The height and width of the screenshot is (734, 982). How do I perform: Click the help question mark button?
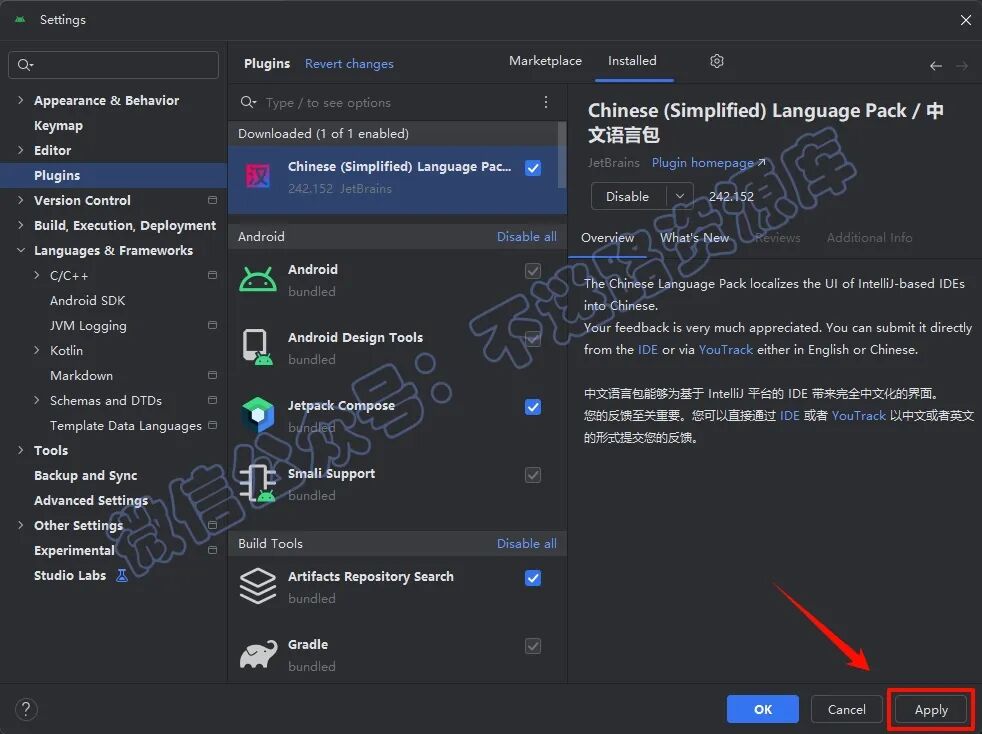click(x=26, y=710)
